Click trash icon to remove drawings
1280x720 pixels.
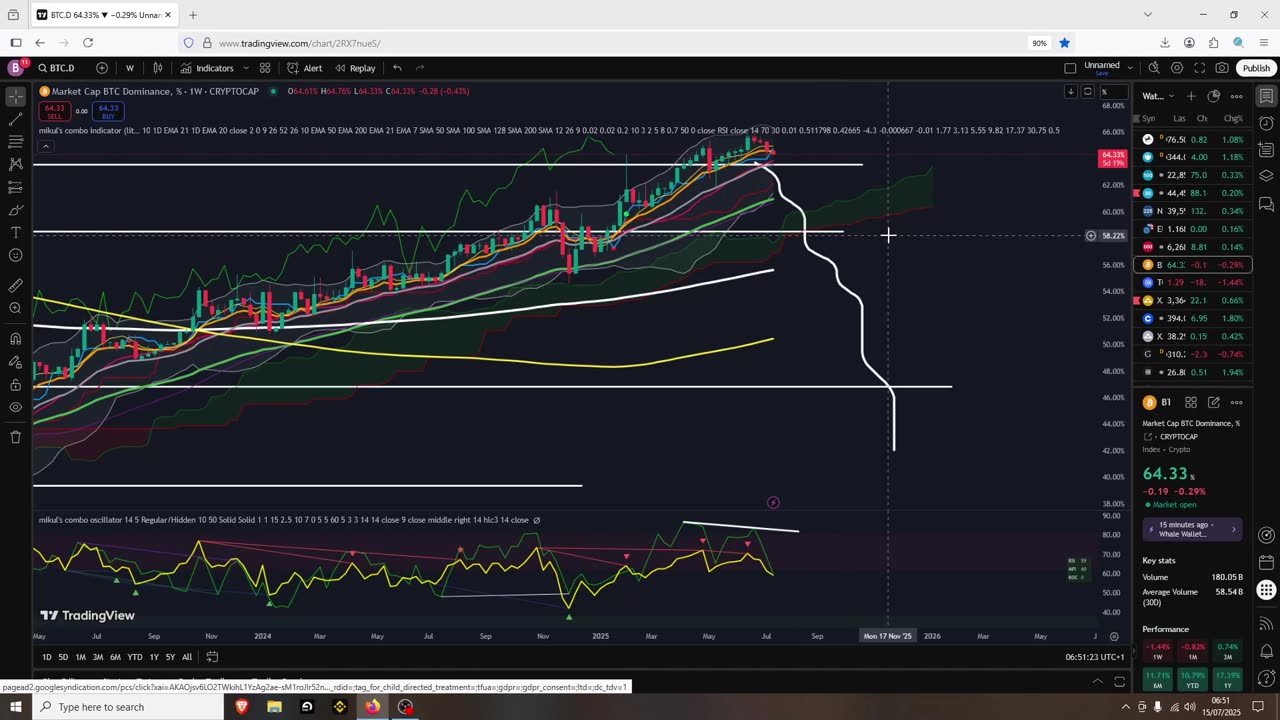[x=16, y=437]
